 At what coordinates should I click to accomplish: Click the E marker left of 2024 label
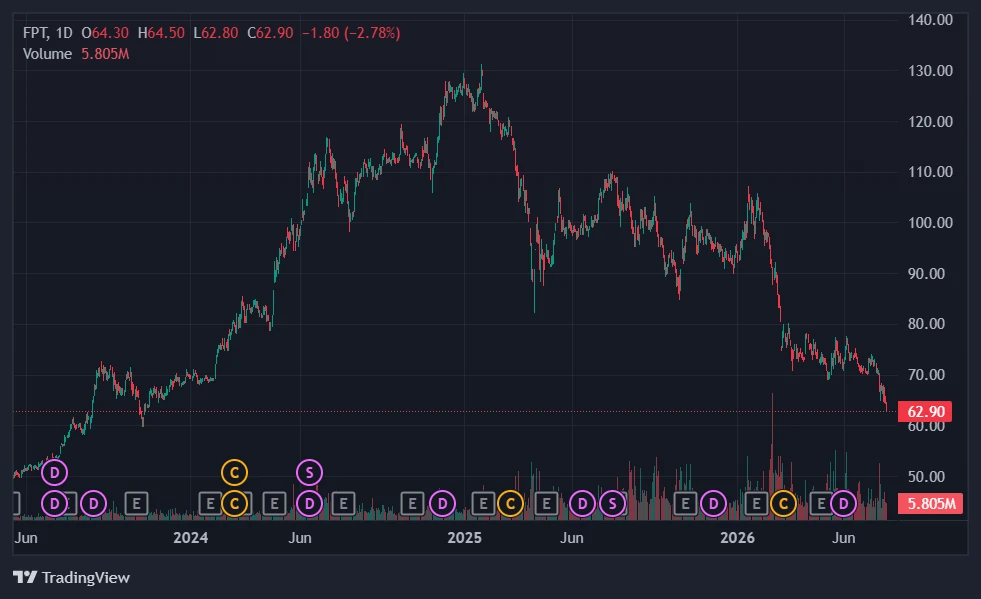tap(136, 503)
